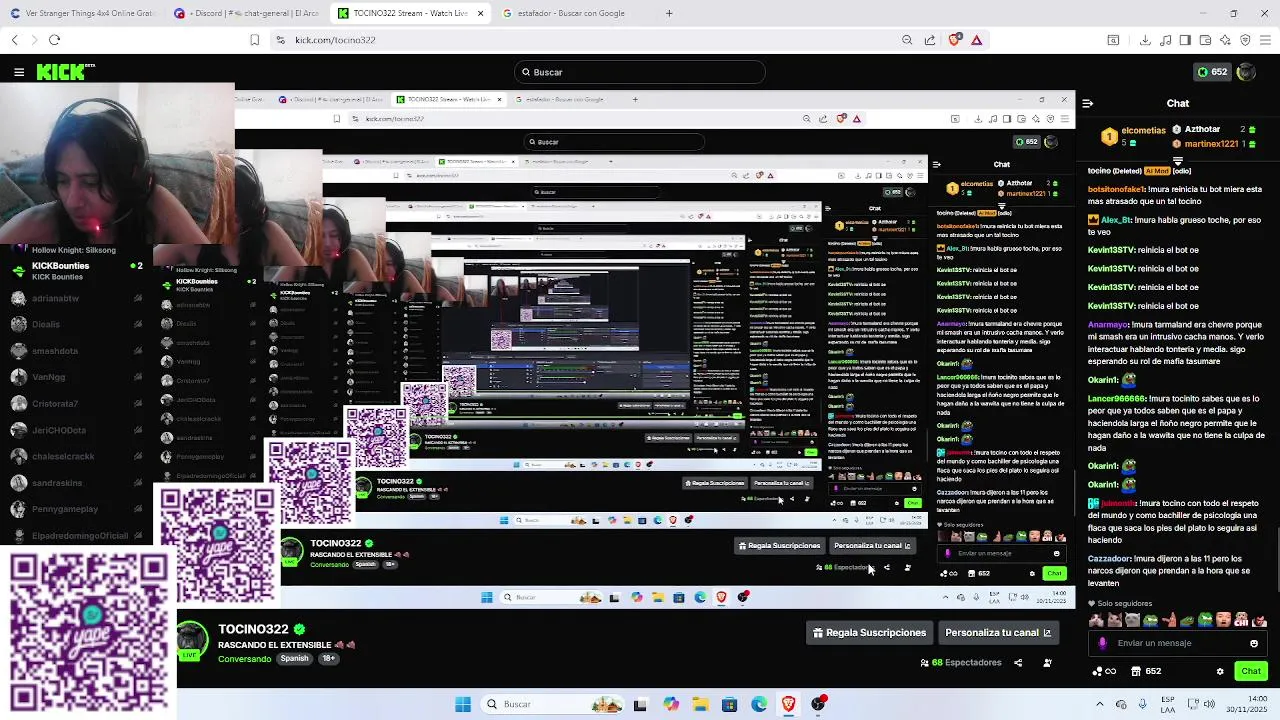
Task: Open the emoji picker in the message box
Action: pyautogui.click(x=1254, y=643)
